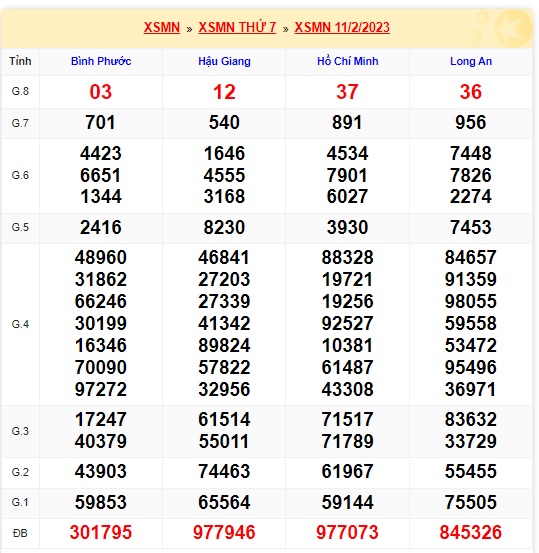Click G.3 number 71789
The image size is (539, 553).
[x=347, y=442]
